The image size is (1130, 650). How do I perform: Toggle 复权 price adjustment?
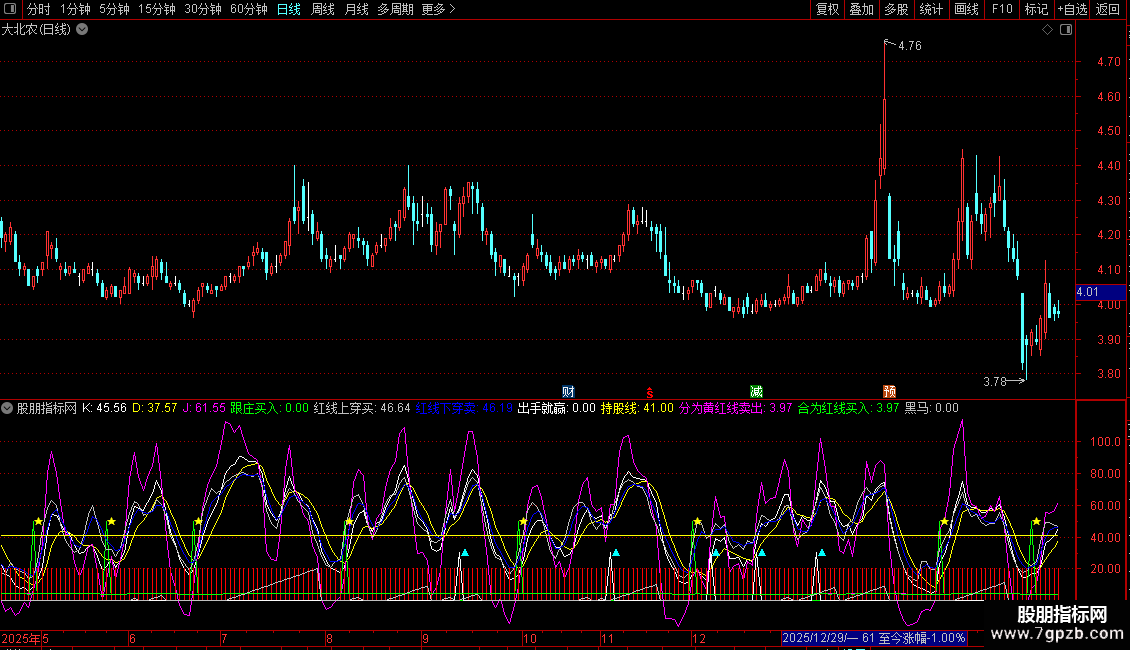[x=827, y=10]
